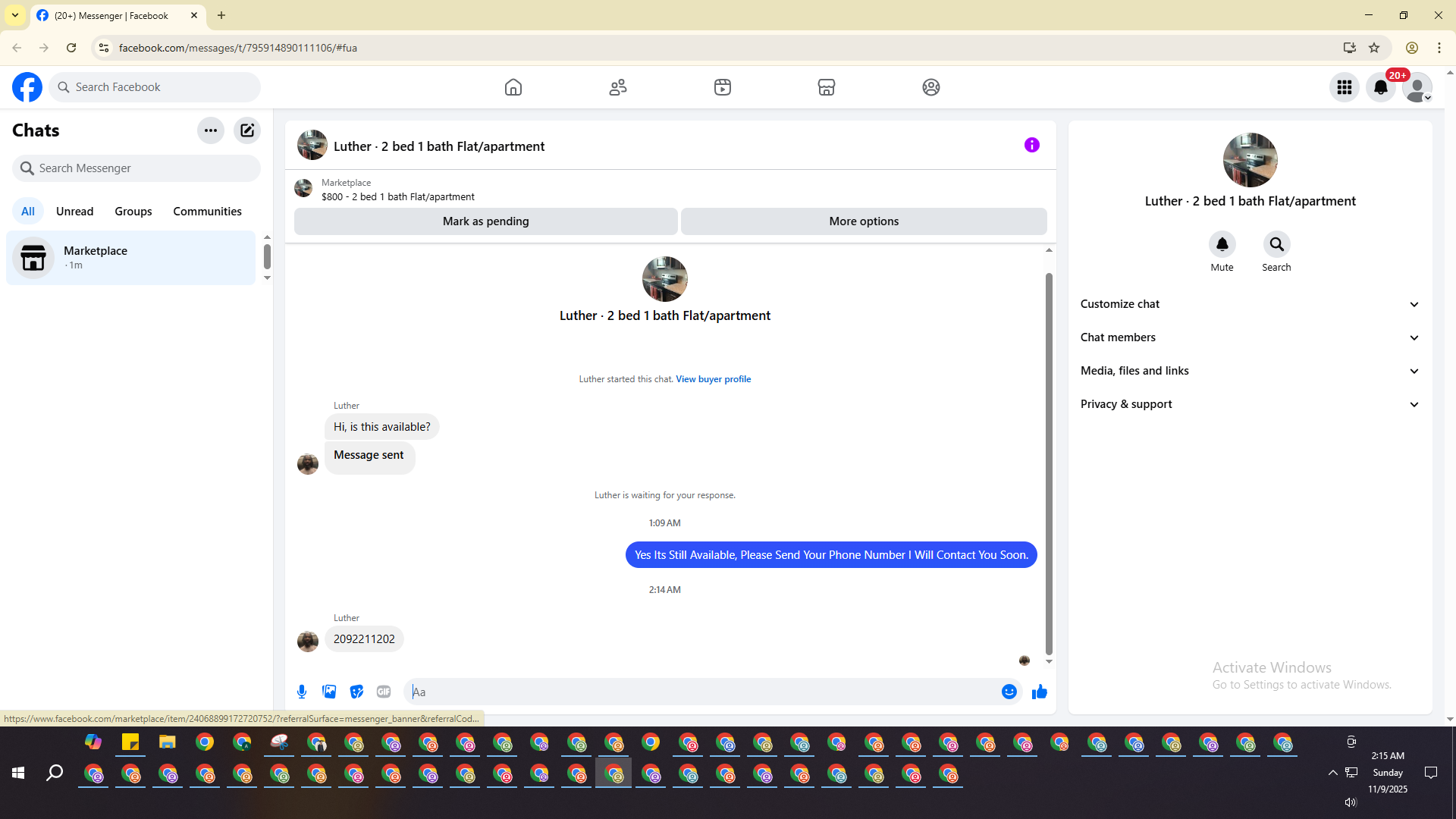Click the voice clip microphone icon
The height and width of the screenshot is (819, 1456).
302,692
